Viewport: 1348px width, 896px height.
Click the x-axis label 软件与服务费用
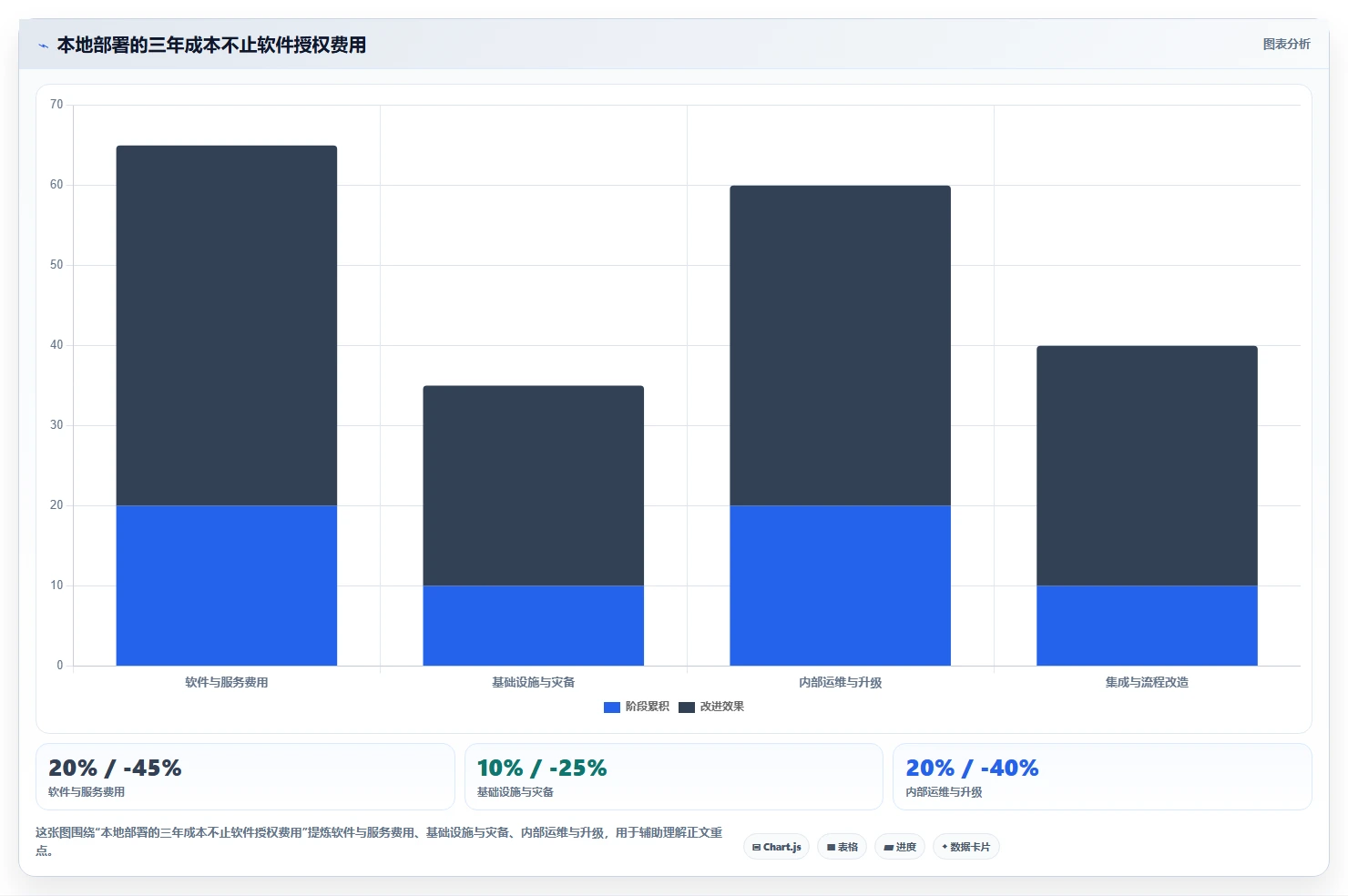pos(227,682)
